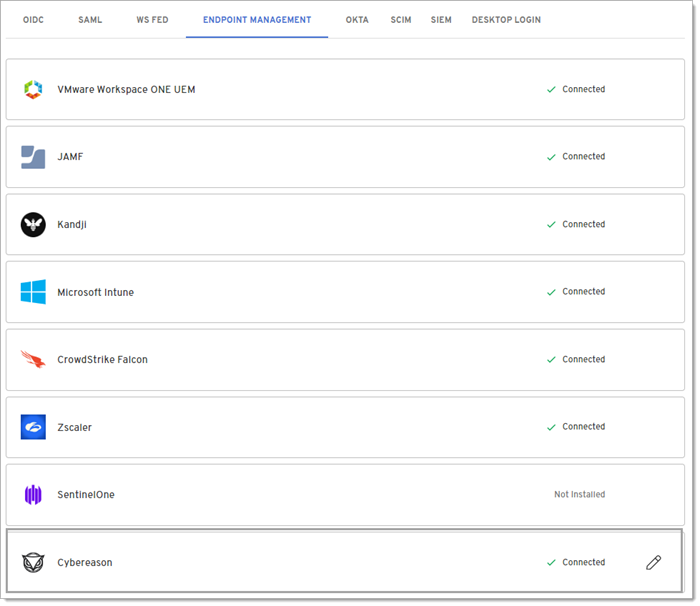Click the Cybereason integration name
Image resolution: width=700 pixels, height=606 pixels.
point(85,563)
